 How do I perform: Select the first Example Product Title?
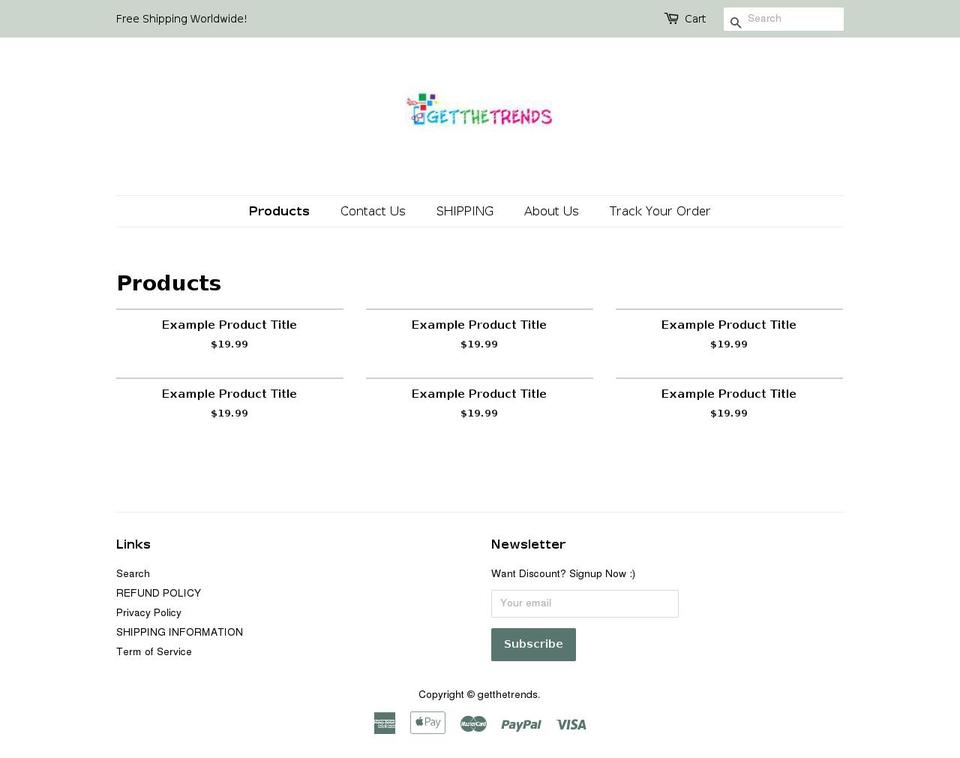(229, 324)
